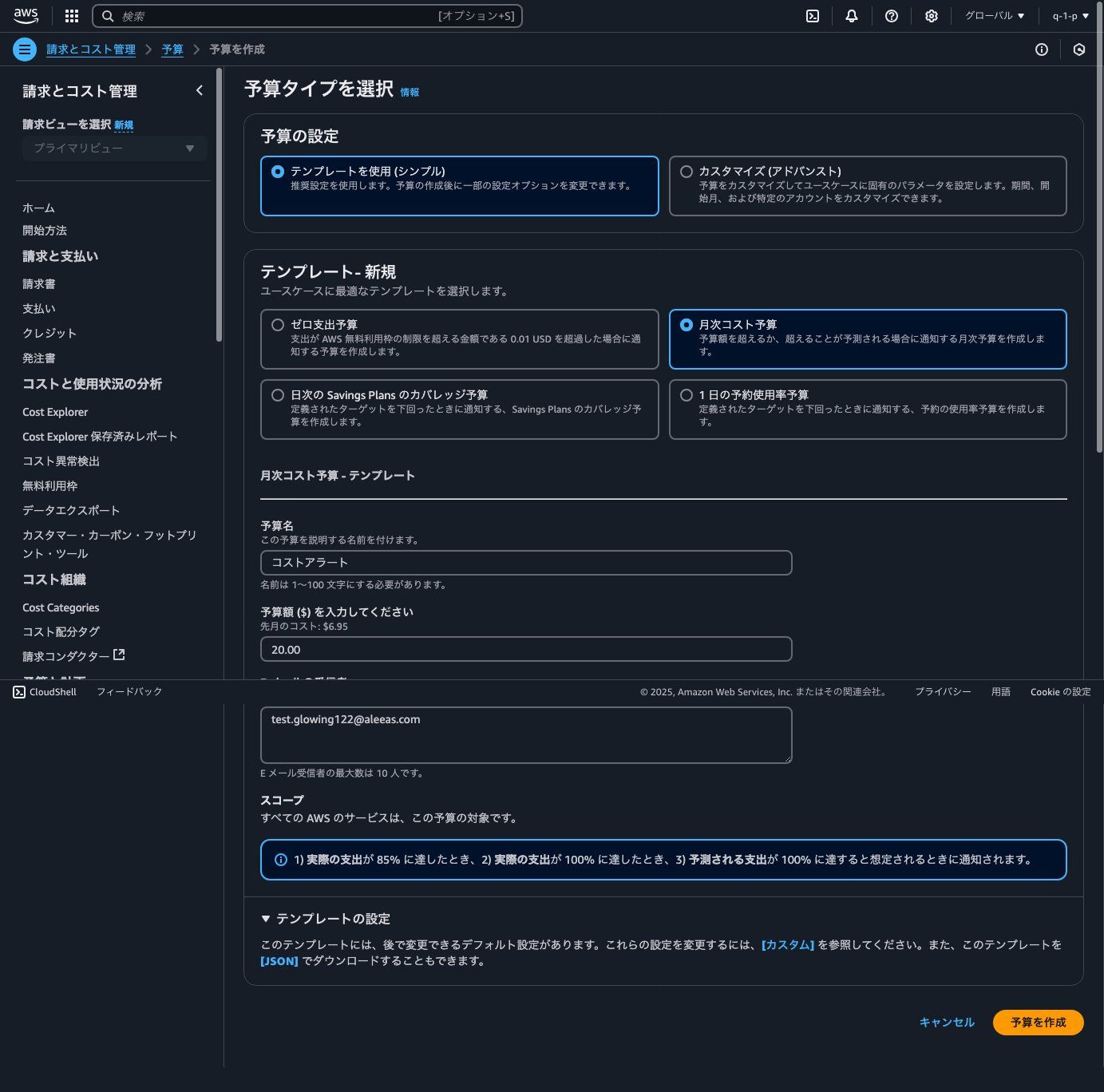Open クレジット in the sidebar

49,333
